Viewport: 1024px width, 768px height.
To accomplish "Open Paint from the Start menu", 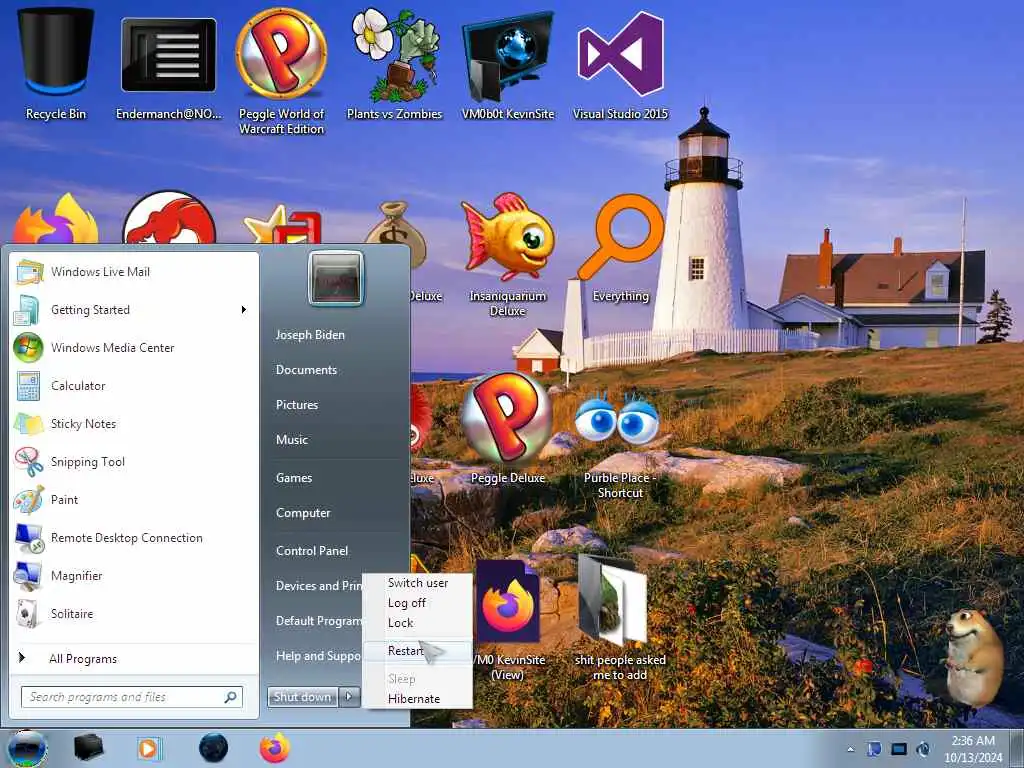I will tap(134, 500).
